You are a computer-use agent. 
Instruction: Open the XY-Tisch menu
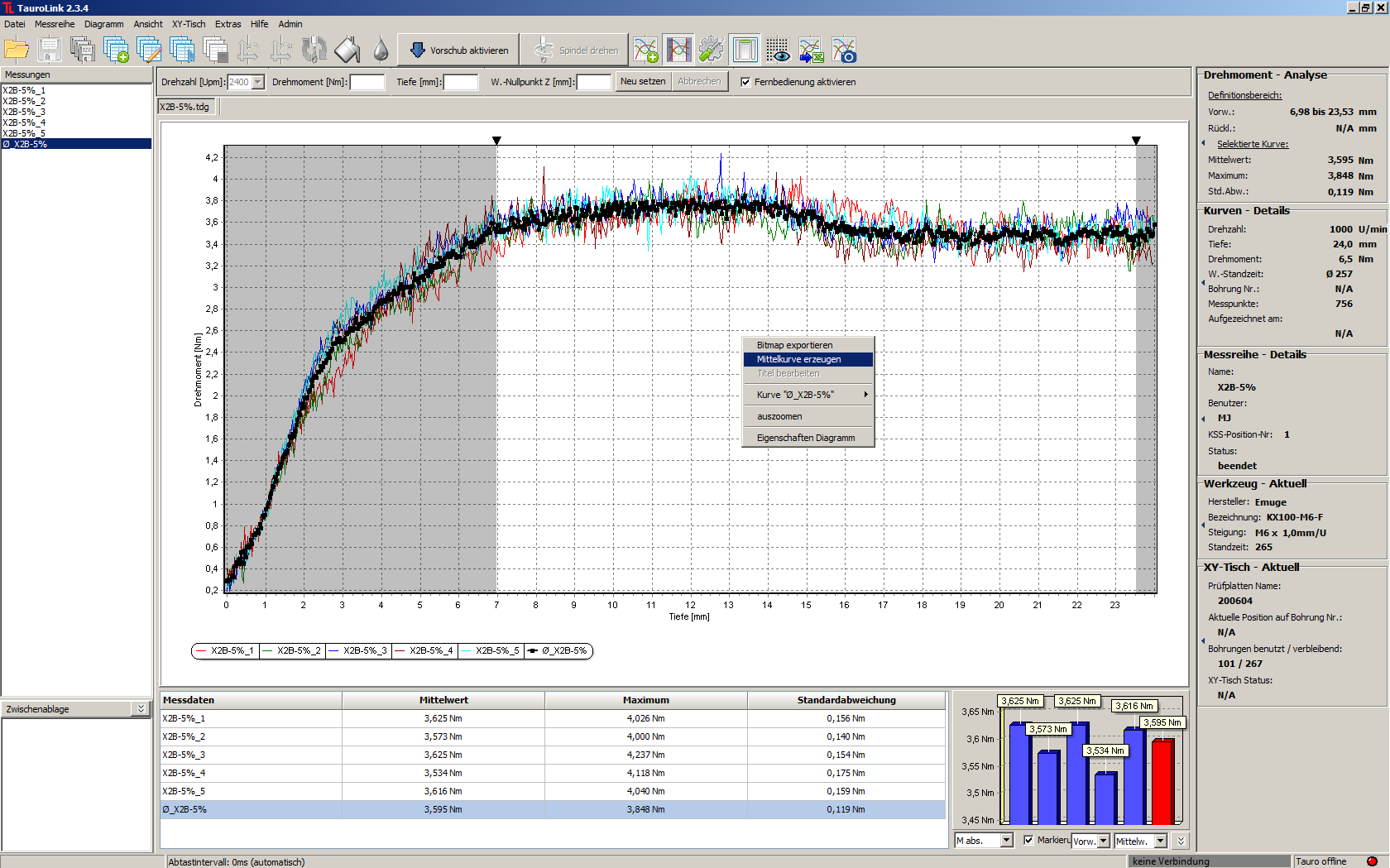[x=189, y=24]
